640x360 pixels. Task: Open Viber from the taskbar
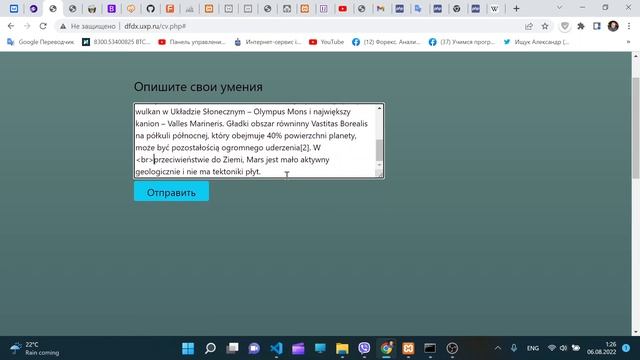[x=364, y=348]
